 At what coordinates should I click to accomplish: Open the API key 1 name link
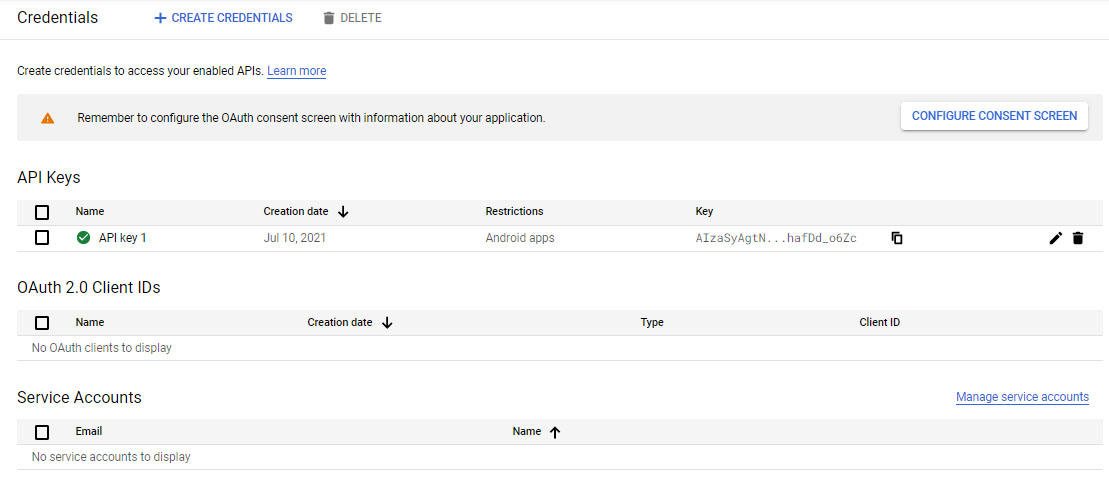tap(122, 238)
